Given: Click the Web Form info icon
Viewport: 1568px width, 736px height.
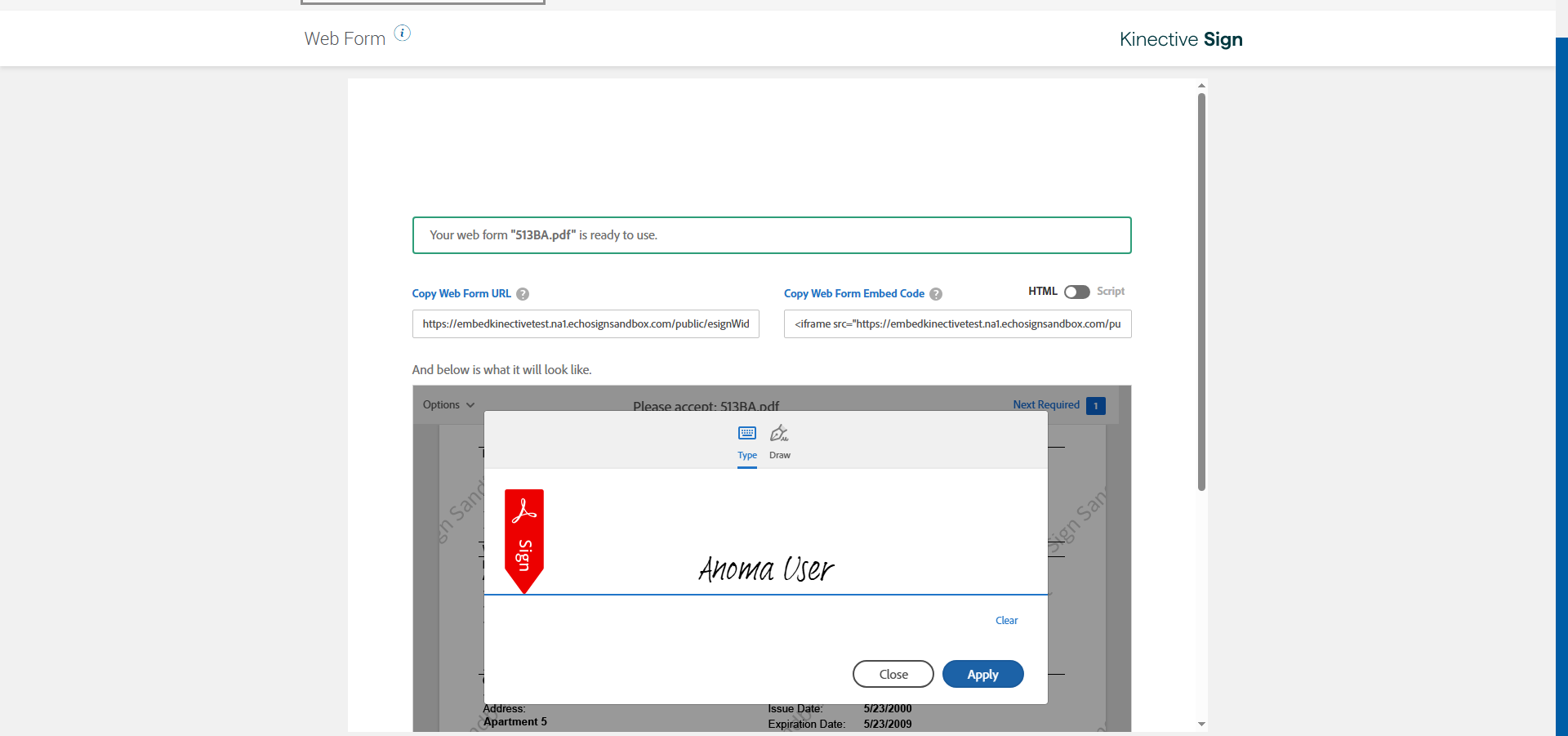Looking at the screenshot, I should [403, 33].
